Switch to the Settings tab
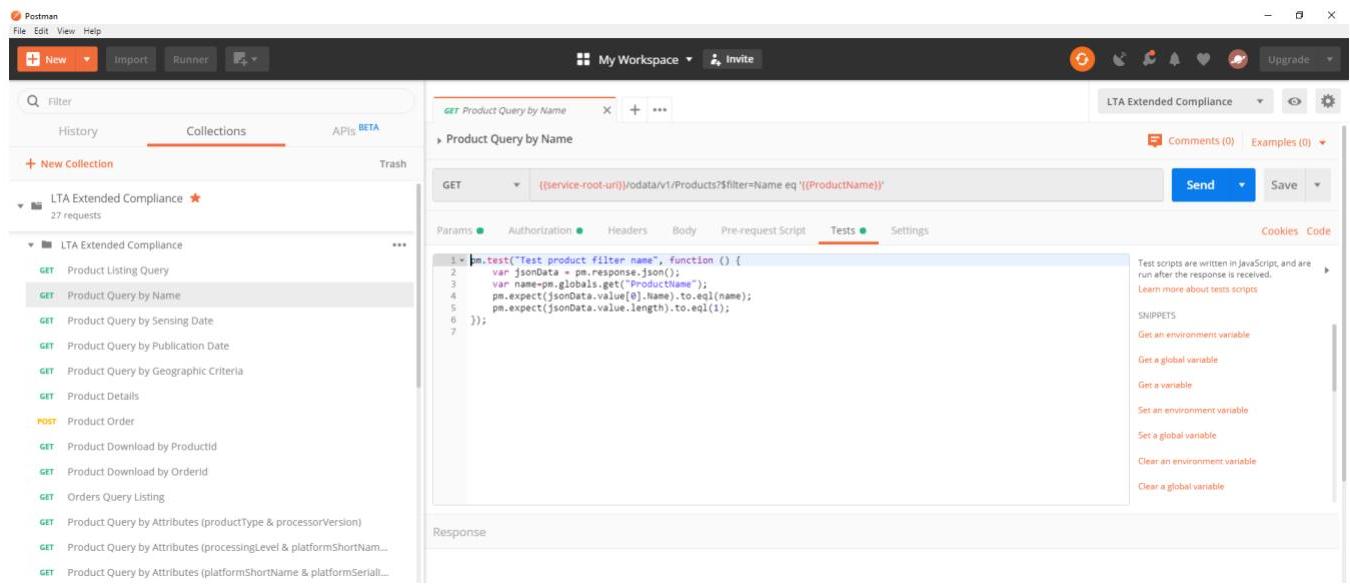1350x587 pixels. tap(909, 231)
